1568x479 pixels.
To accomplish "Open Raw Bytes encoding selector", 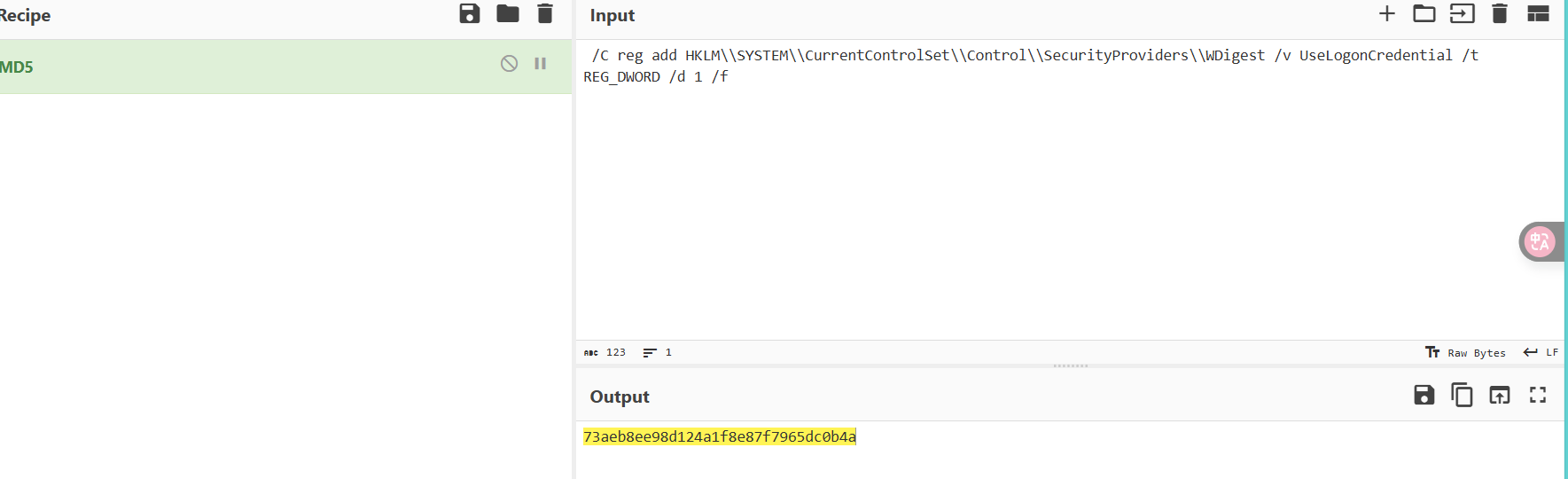I will click(1465, 352).
